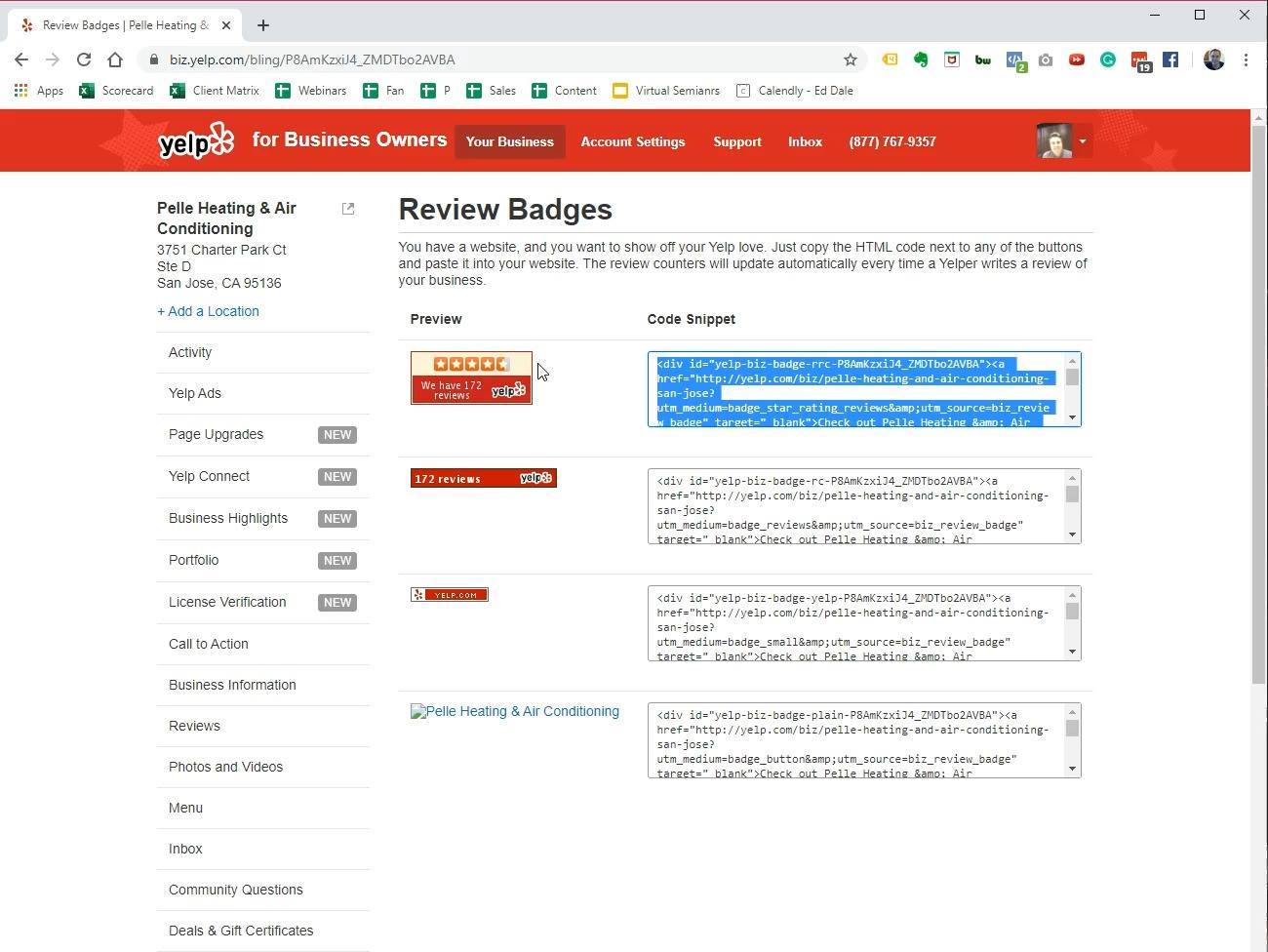Image resolution: width=1268 pixels, height=952 pixels.
Task: Click the address bar URL
Action: (312, 59)
